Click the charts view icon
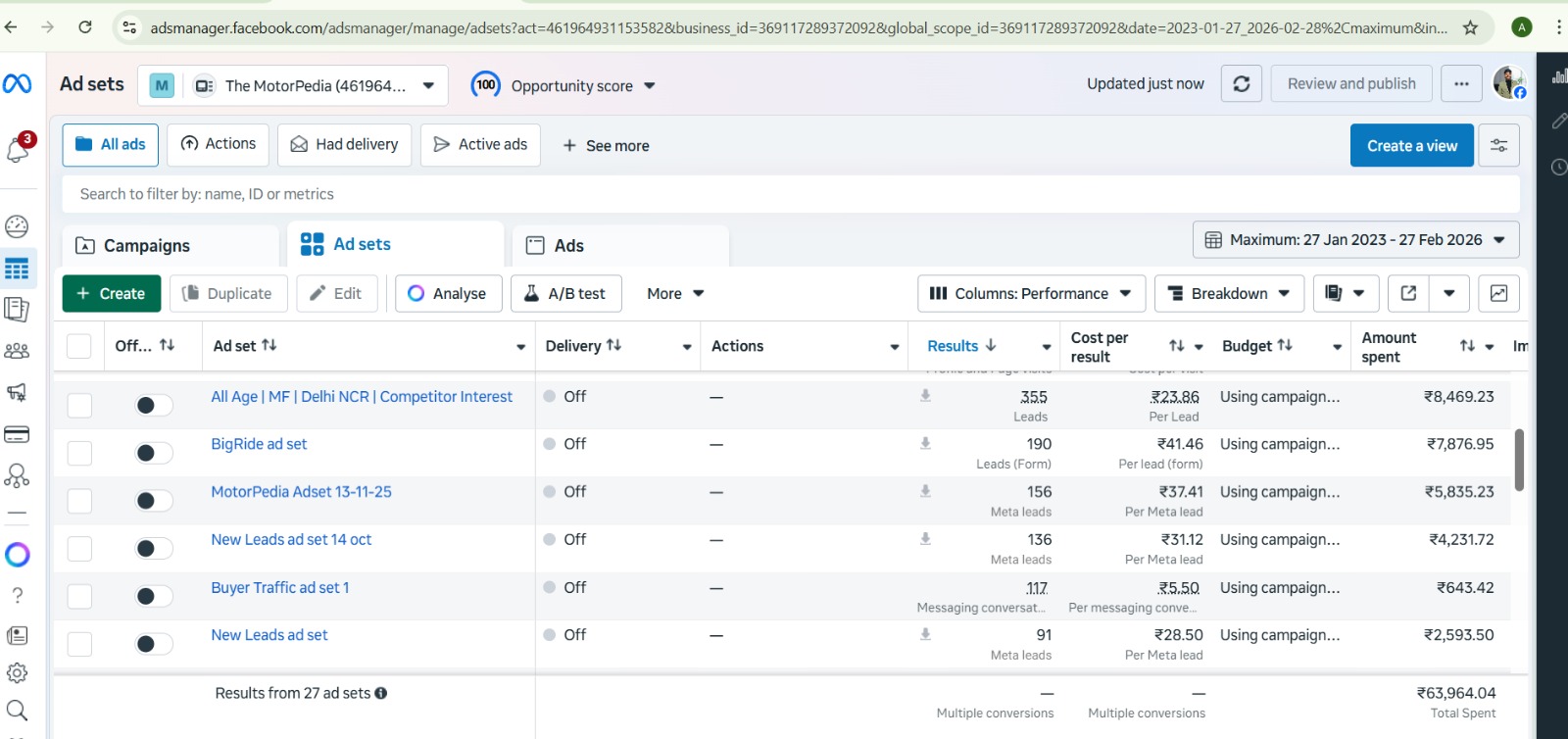This screenshot has width=1568, height=739. [x=1498, y=294]
